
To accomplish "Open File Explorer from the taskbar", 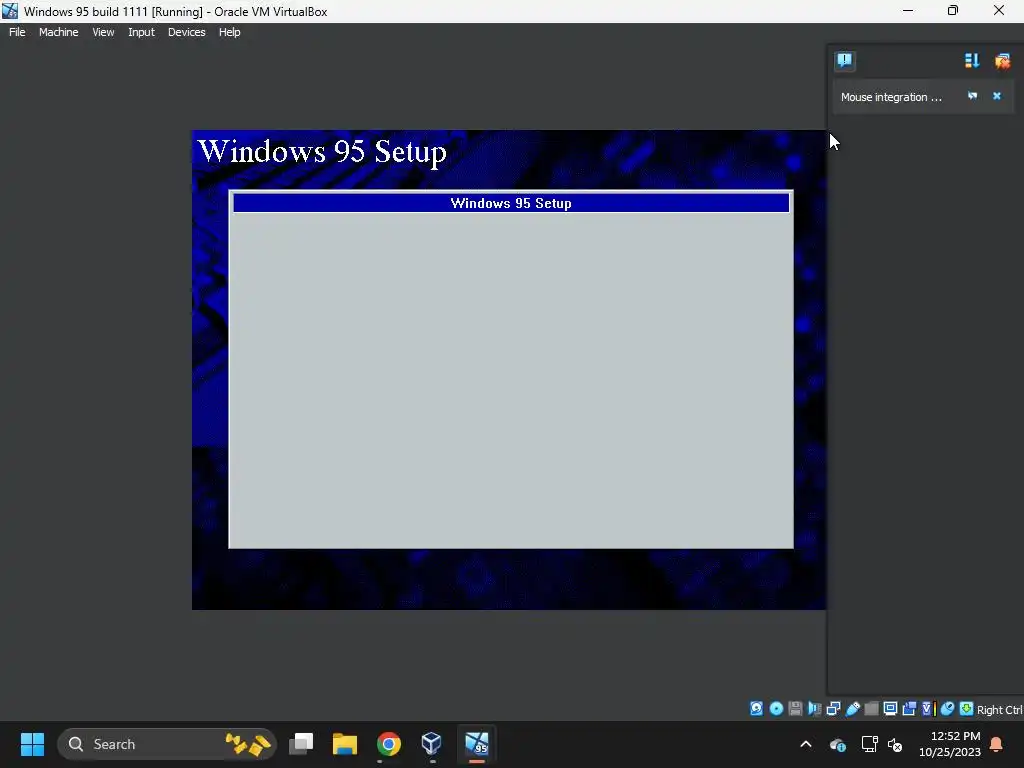I will pos(345,744).
